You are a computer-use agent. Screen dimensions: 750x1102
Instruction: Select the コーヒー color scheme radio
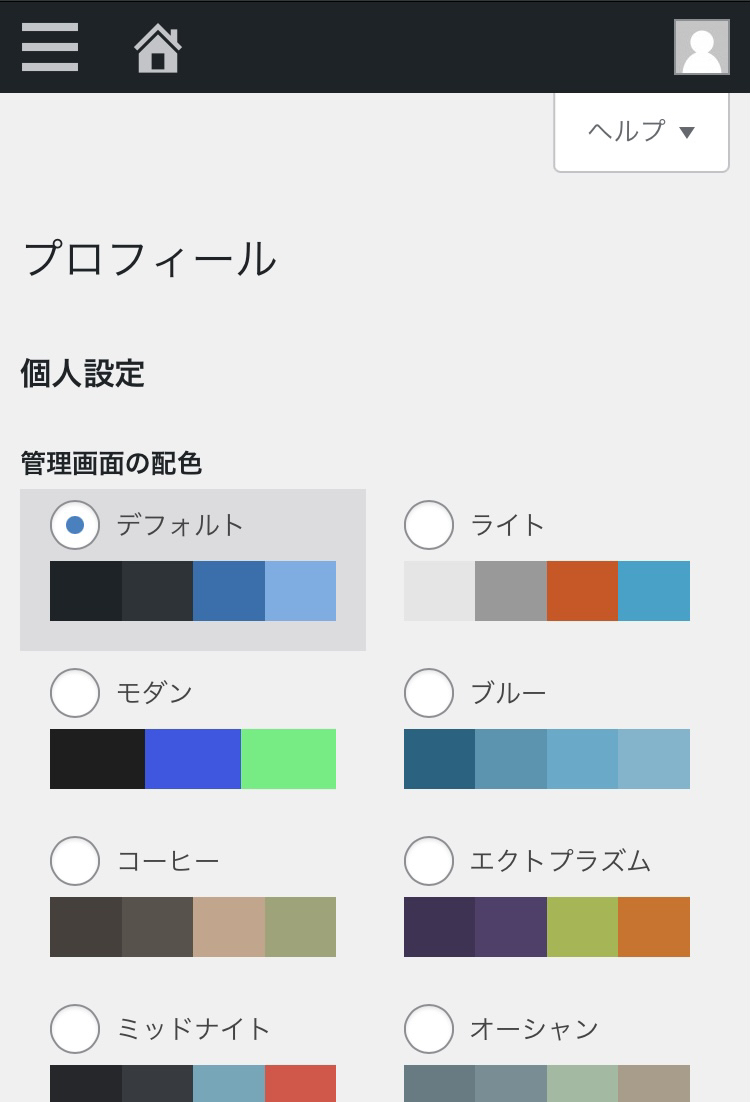tap(75, 861)
